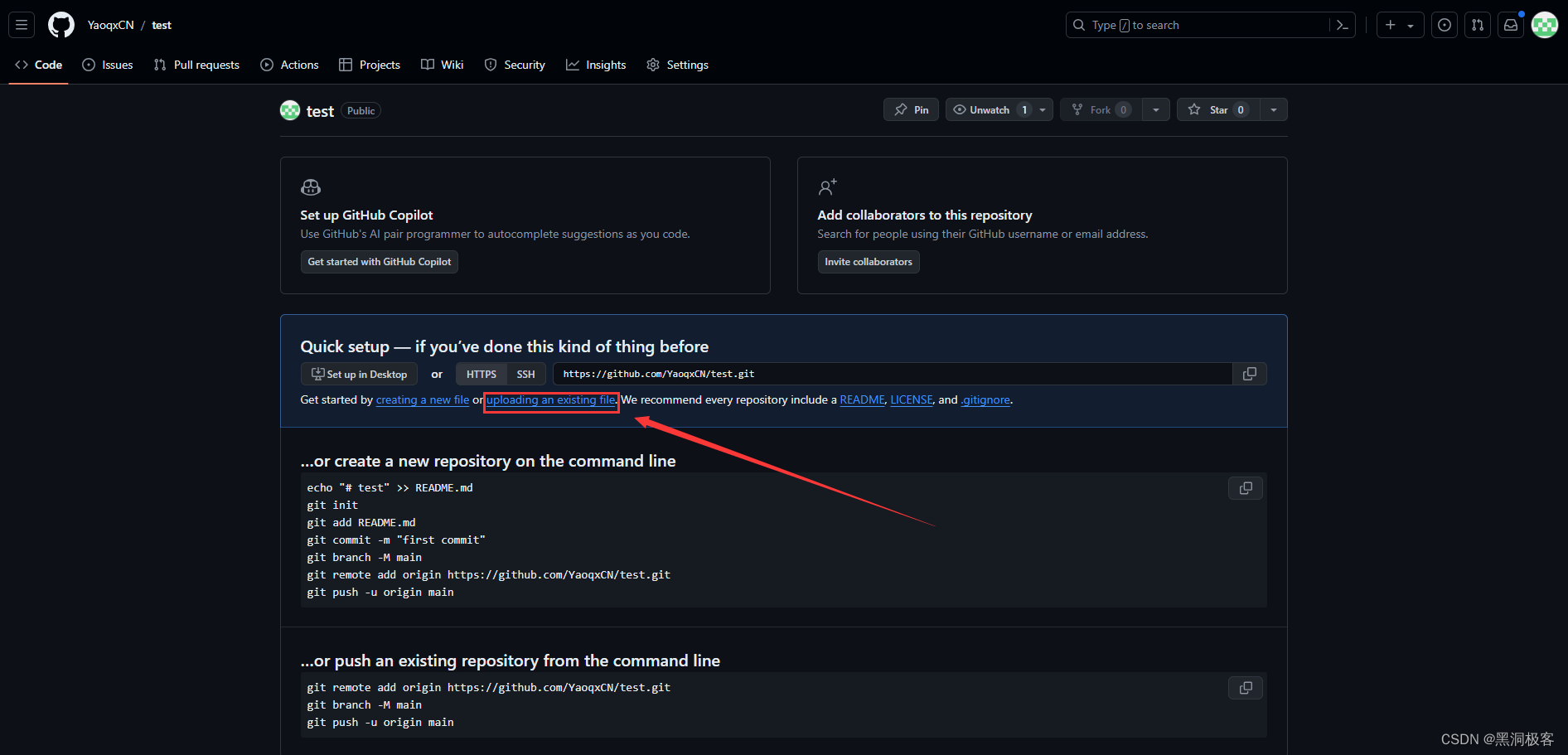Expand the Star lists dropdown arrow

click(1274, 109)
